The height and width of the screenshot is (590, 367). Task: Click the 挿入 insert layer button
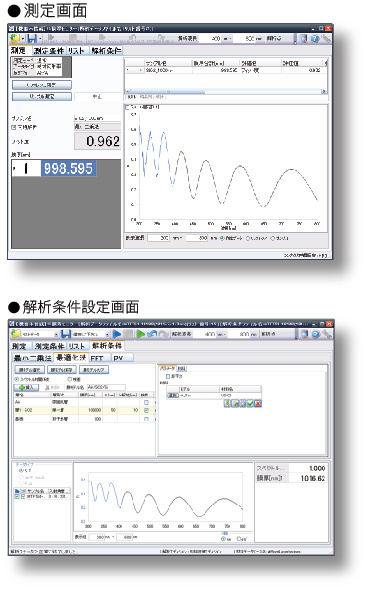pyautogui.click(x=26, y=387)
